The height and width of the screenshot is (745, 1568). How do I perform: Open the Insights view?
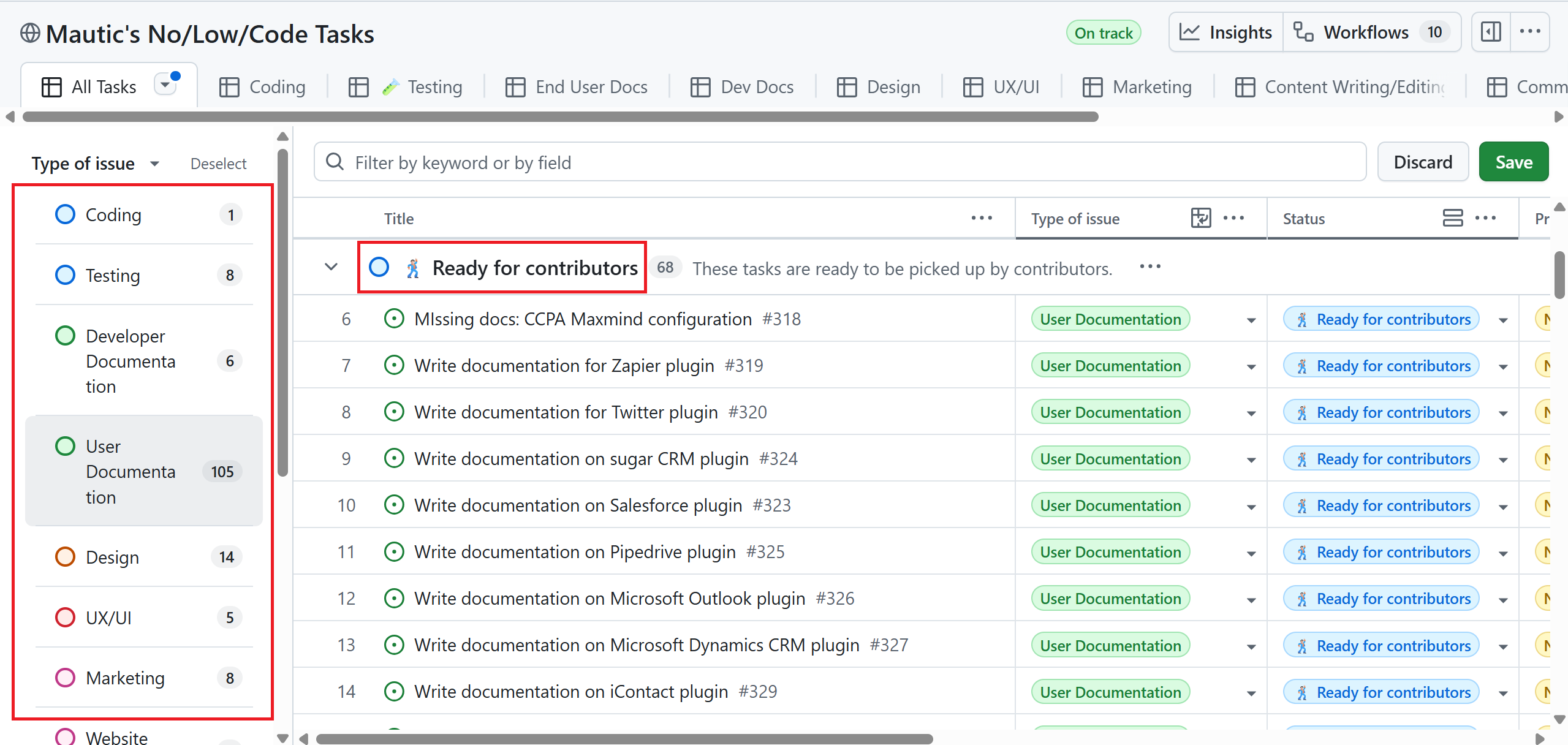(1225, 32)
